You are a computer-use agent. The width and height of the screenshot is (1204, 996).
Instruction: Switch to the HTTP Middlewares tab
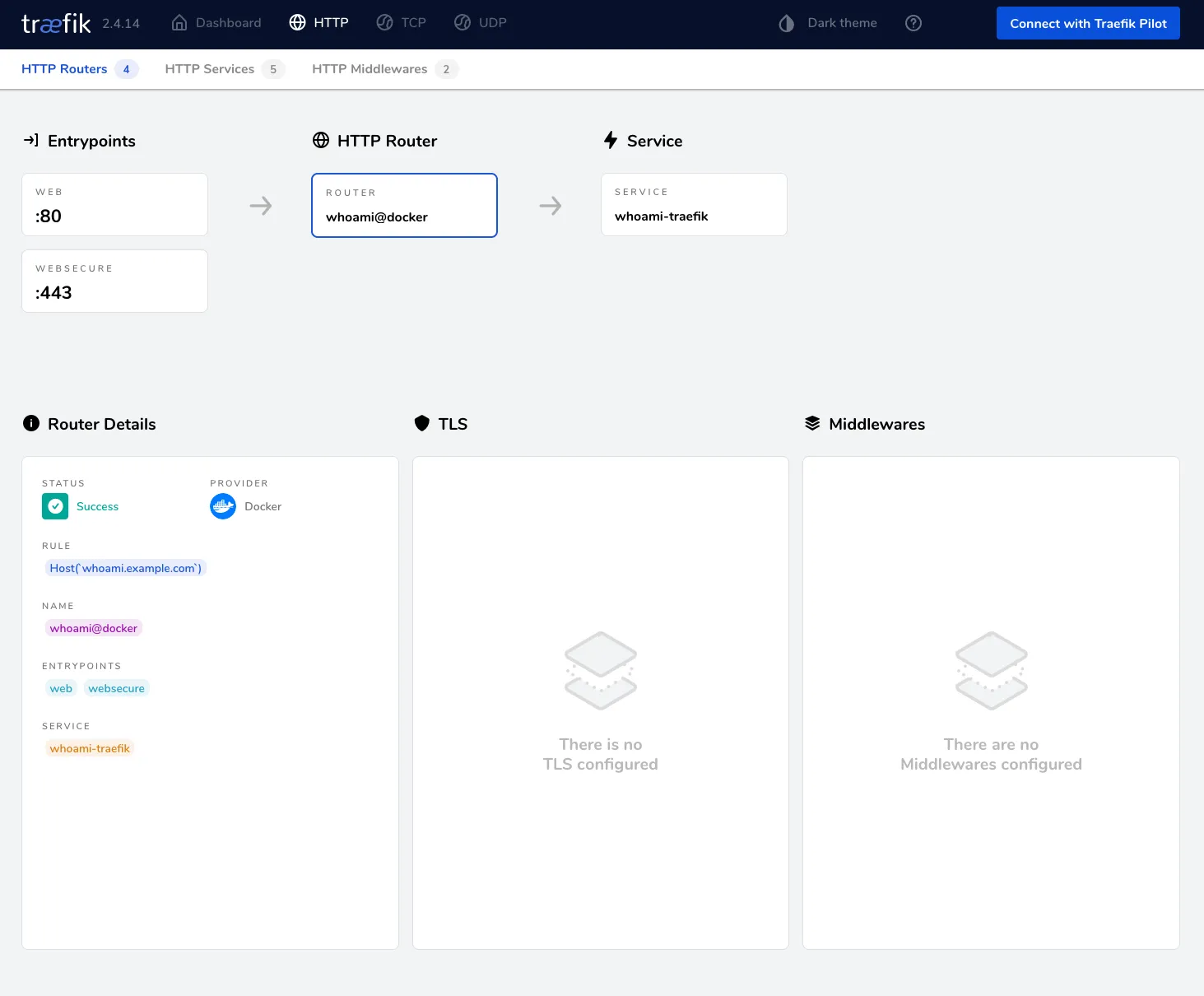[370, 69]
